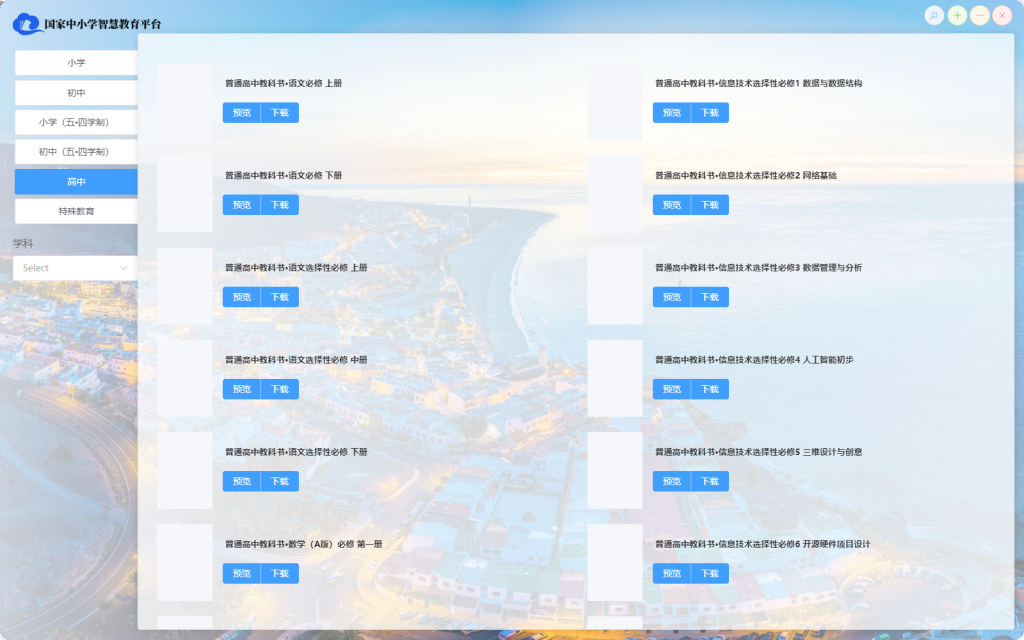The height and width of the screenshot is (640, 1024).
Task: Open the 学科 Select dropdown
Action: (76, 268)
